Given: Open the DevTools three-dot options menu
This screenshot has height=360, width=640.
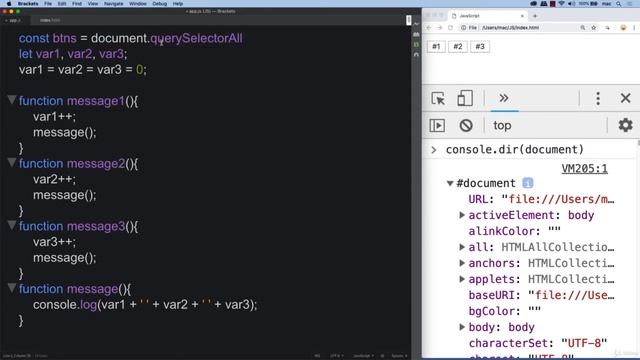Looking at the screenshot, I should 598,98.
